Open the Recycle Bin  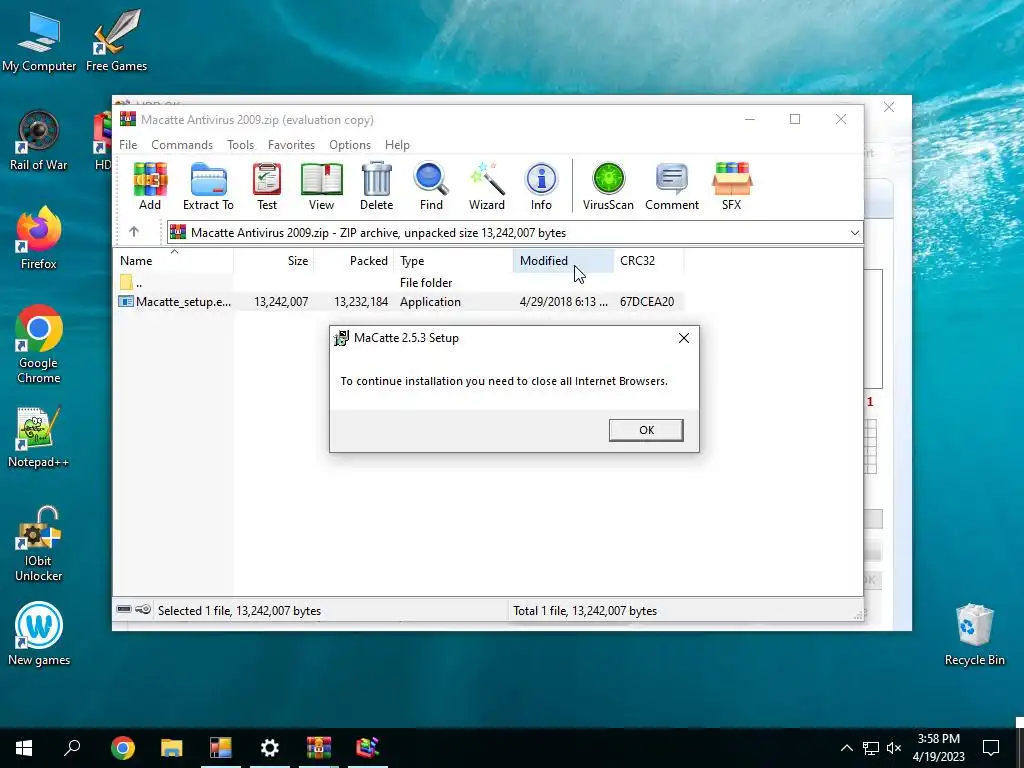point(974,635)
